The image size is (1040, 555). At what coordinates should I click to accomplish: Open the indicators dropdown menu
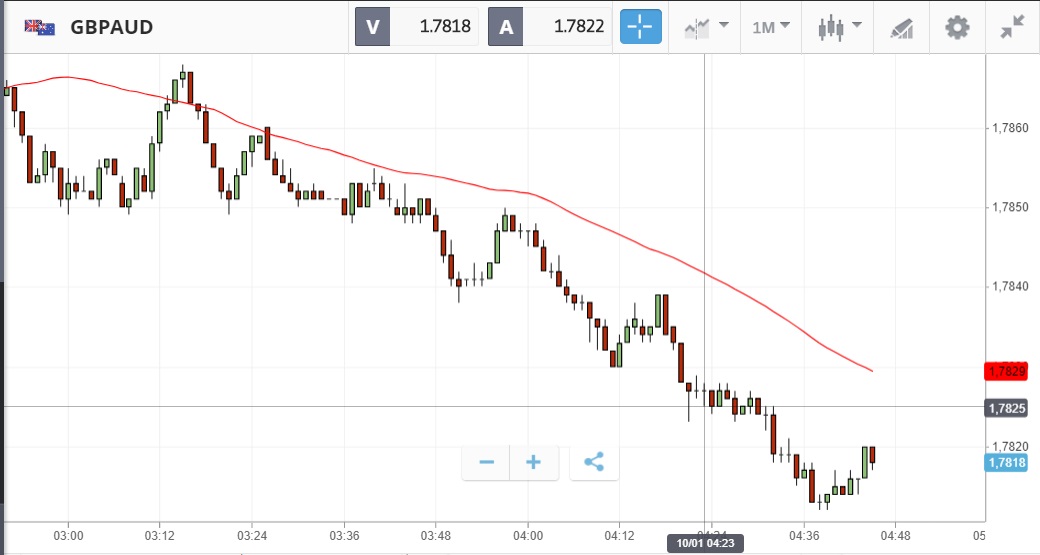(706, 27)
